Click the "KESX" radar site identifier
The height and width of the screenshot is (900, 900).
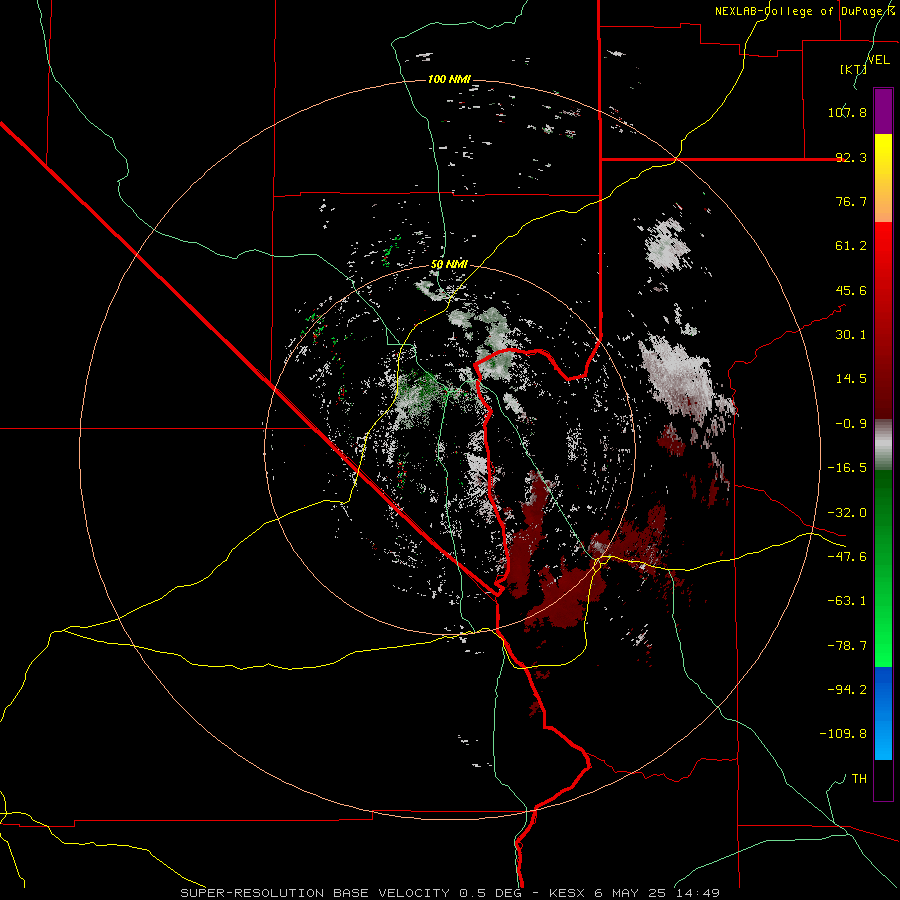569,893
